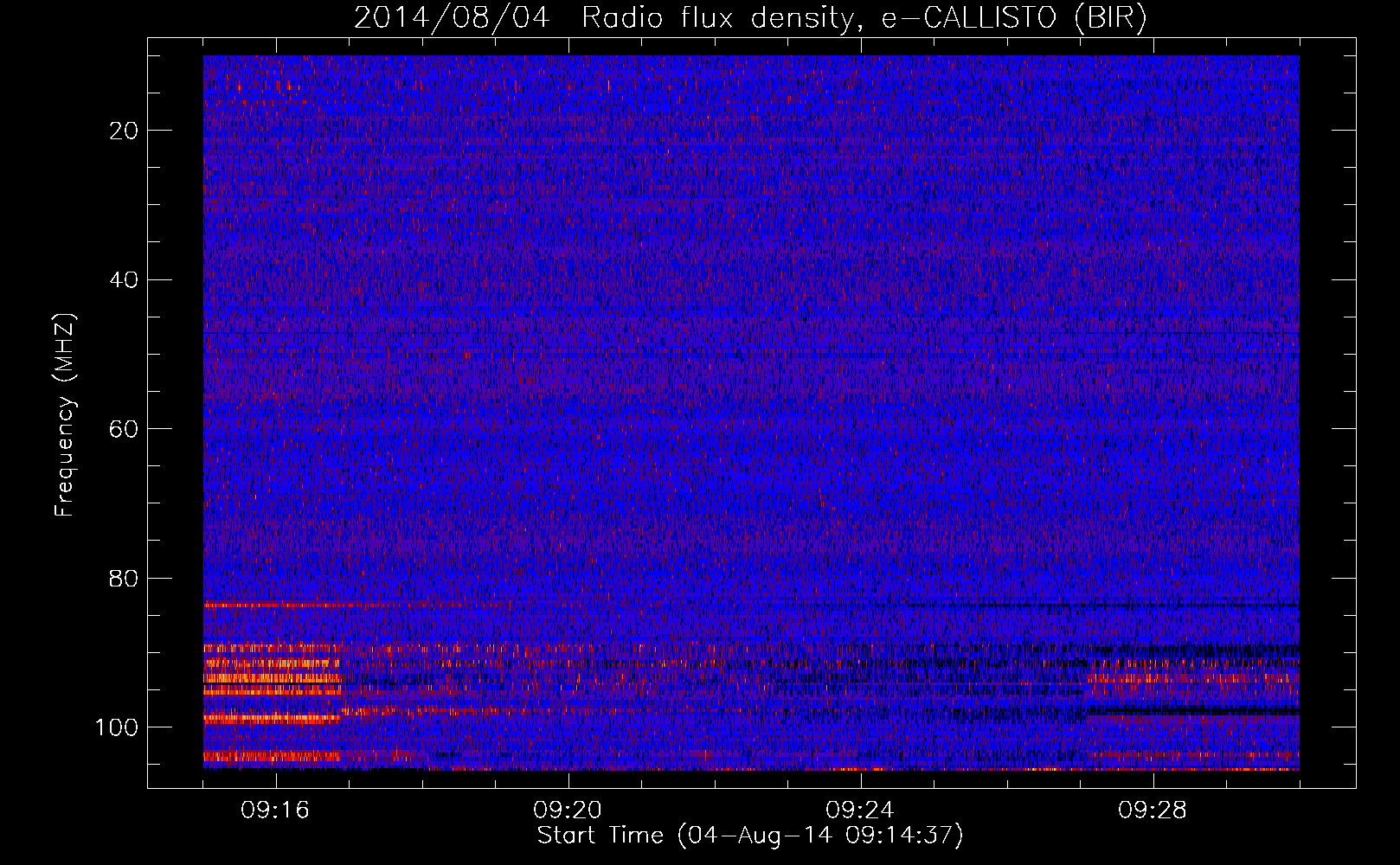Viewport: 1400px width, 865px height.
Task: Click the 100 MHz frequency tick label
Action: point(117,727)
